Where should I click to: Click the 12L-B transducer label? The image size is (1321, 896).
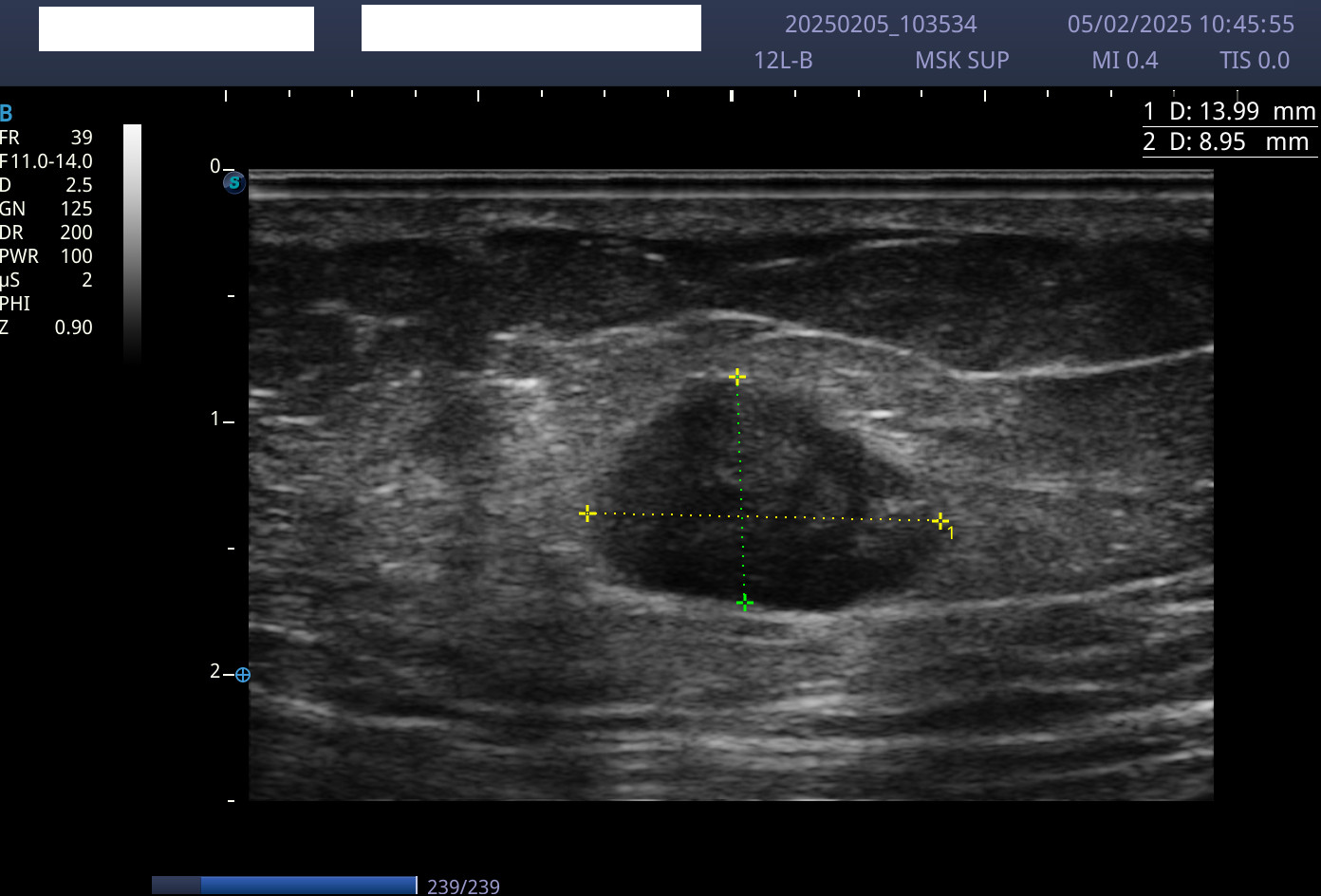pyautogui.click(x=783, y=61)
